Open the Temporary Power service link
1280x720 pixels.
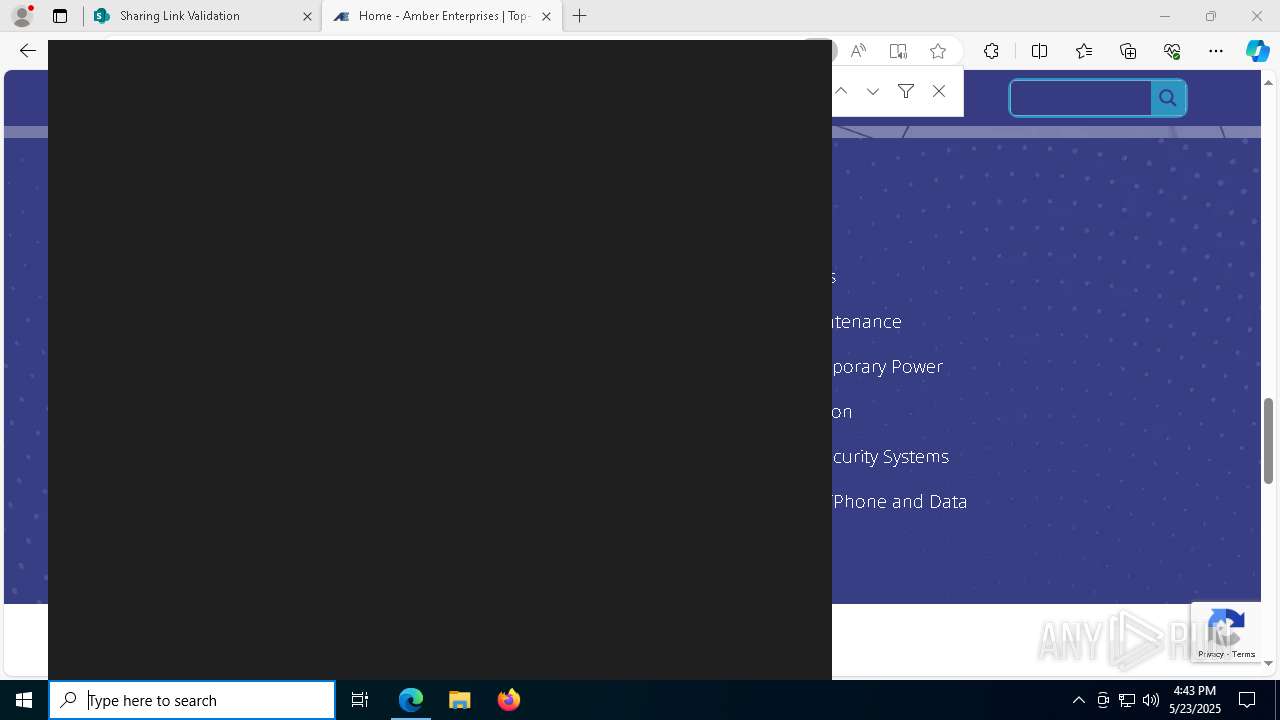[887, 366]
